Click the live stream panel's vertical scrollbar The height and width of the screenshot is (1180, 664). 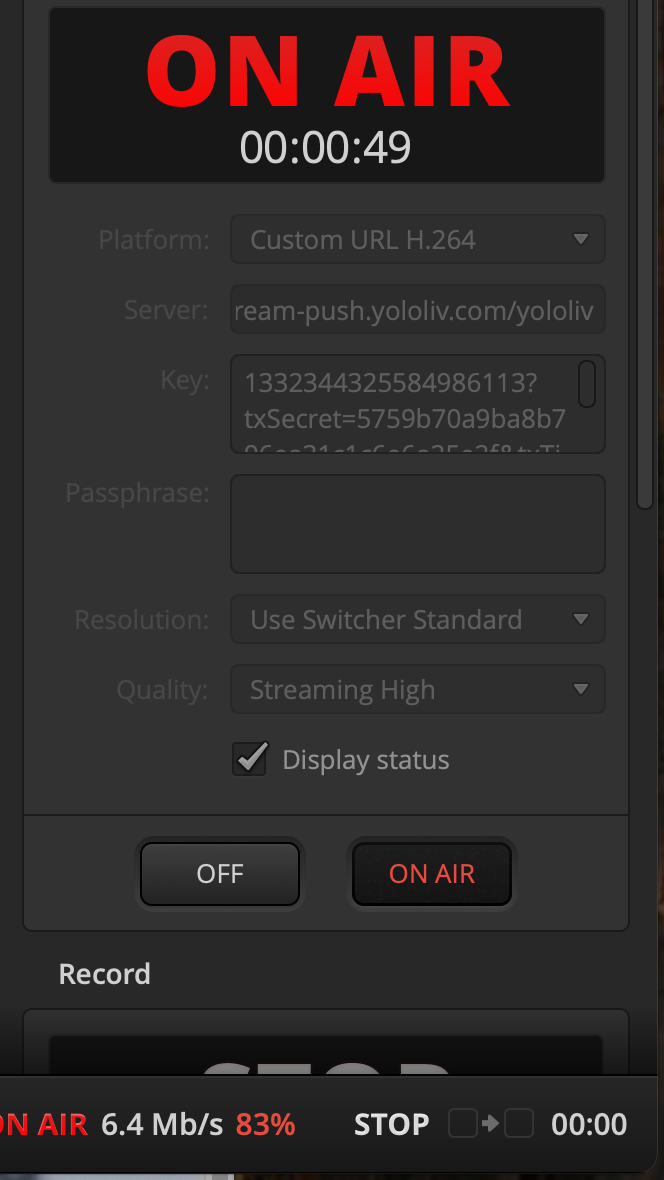click(645, 250)
